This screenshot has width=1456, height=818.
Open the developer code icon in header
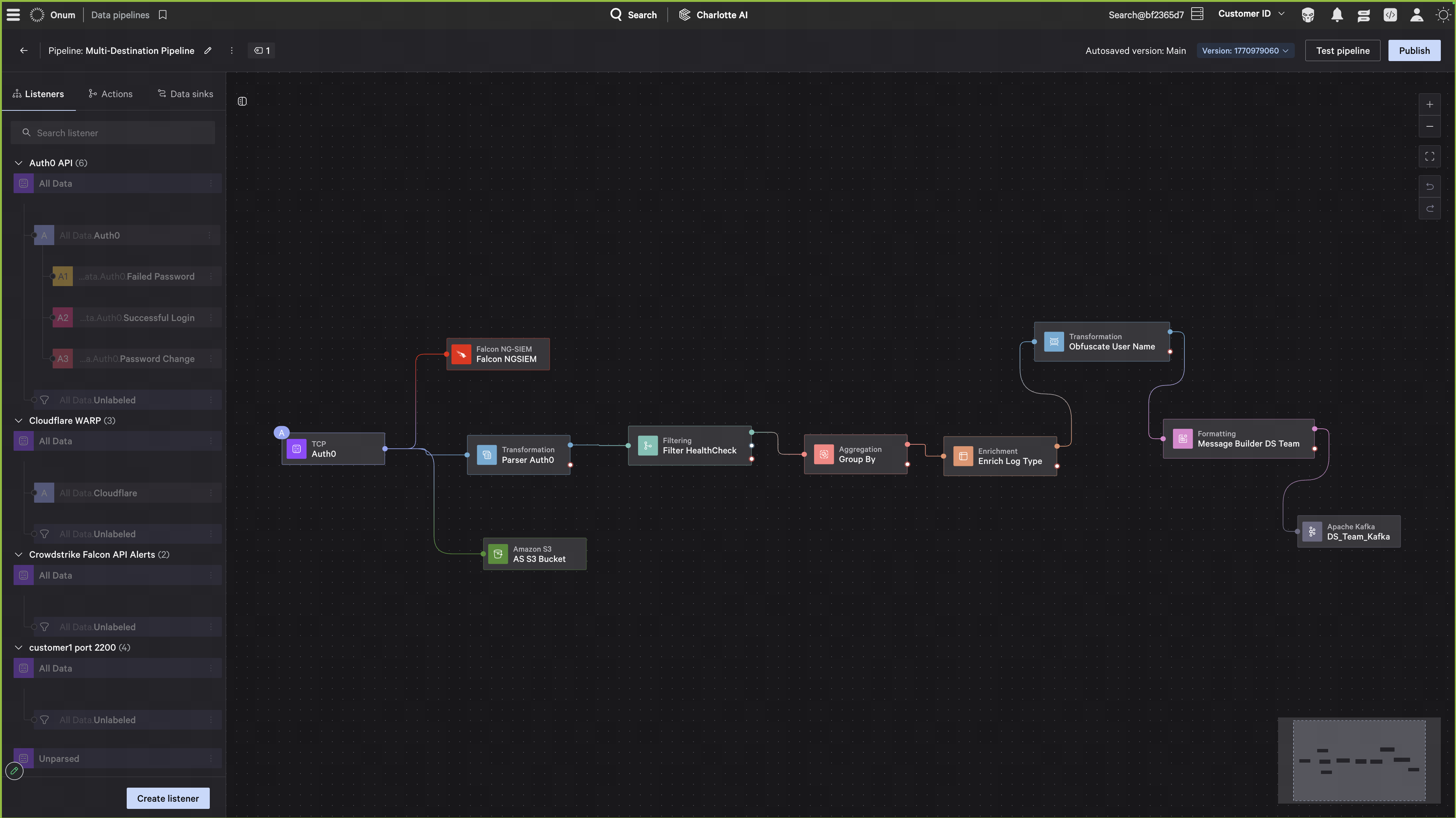pos(1390,15)
